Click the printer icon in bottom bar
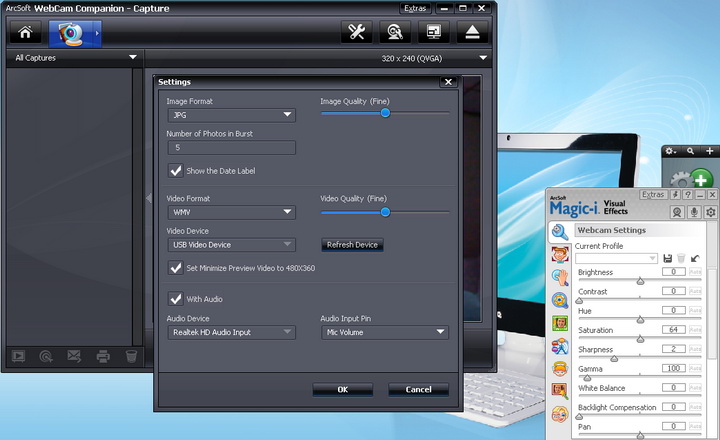 103,356
